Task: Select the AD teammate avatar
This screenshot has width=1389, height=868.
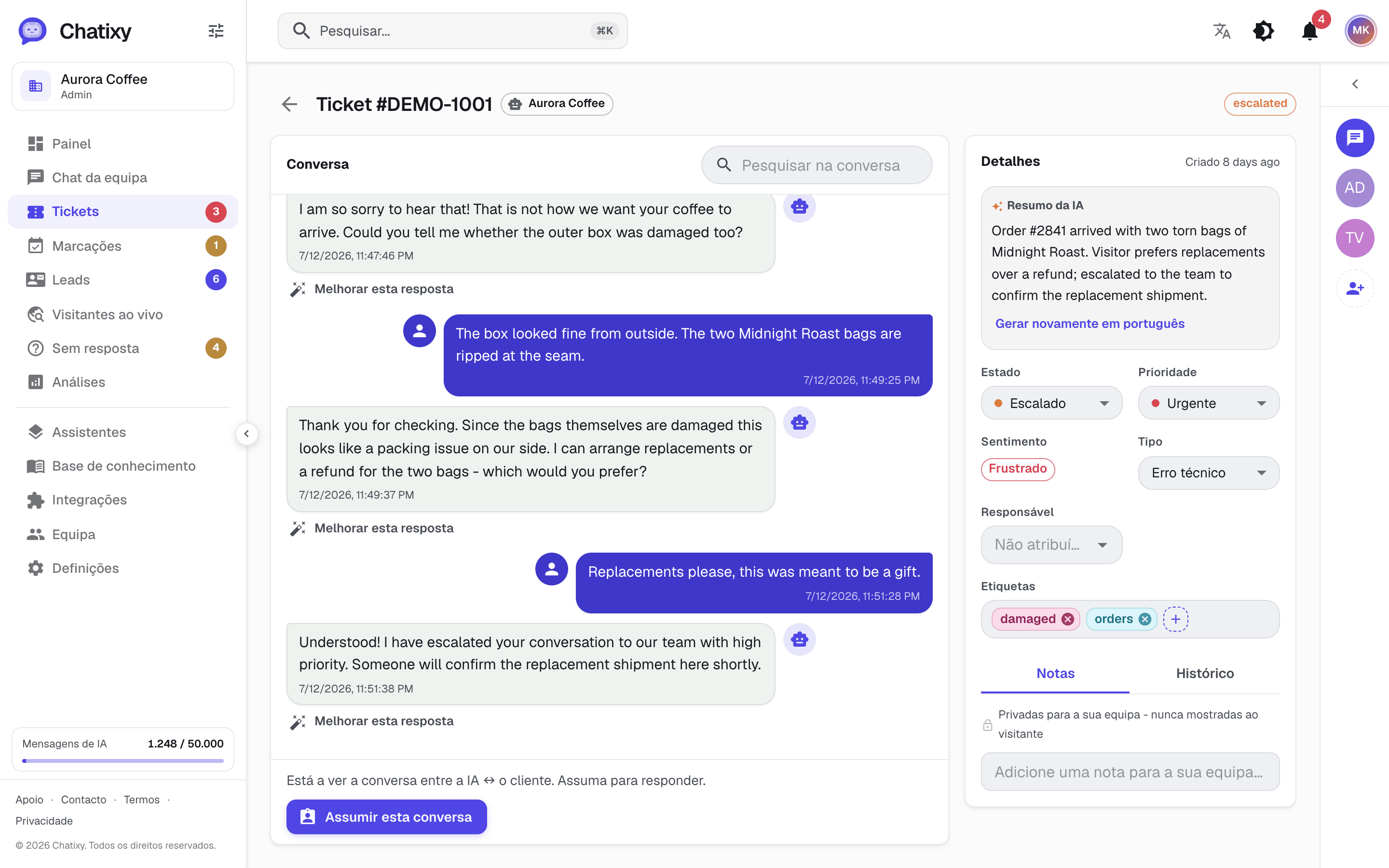Action: click(x=1355, y=188)
